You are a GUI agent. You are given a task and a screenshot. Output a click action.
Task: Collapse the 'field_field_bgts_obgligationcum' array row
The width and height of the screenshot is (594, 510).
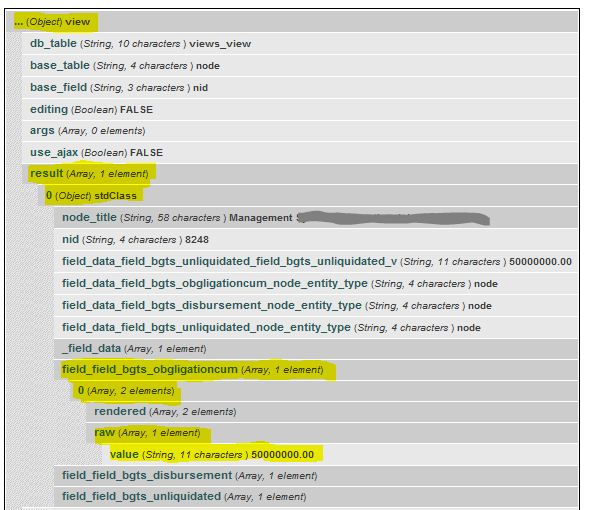tap(316, 369)
